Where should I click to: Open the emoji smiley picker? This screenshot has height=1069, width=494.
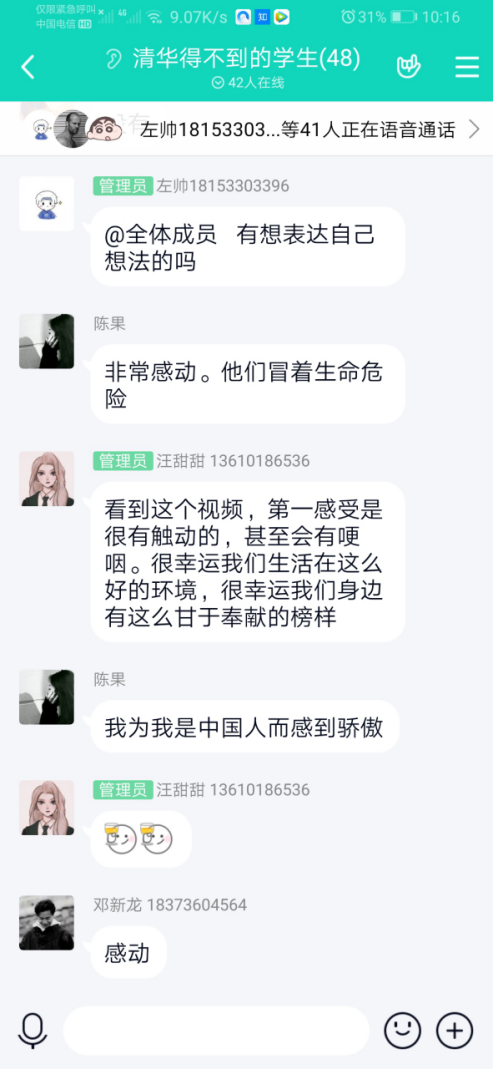click(x=403, y=1030)
